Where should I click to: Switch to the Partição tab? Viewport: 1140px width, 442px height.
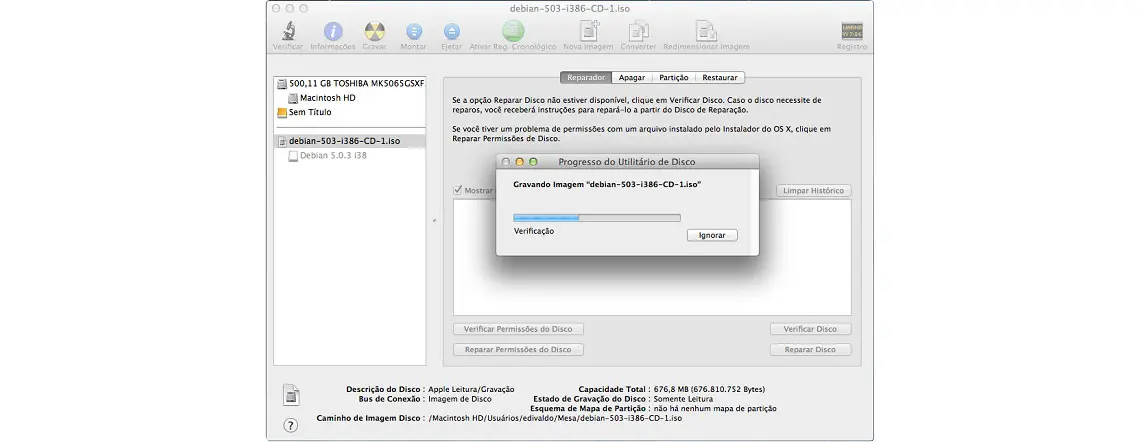coord(674,77)
